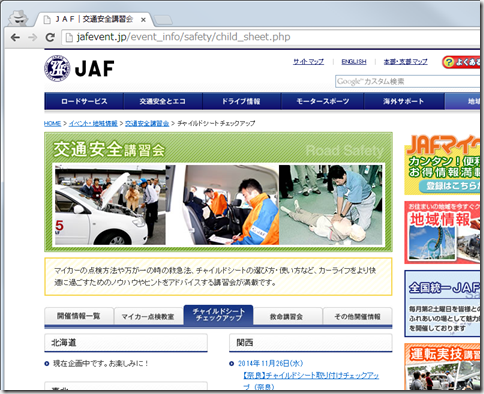The height and width of the screenshot is (394, 484).
Task: Switch to the 開催情報一覧 tab
Action: [79, 316]
